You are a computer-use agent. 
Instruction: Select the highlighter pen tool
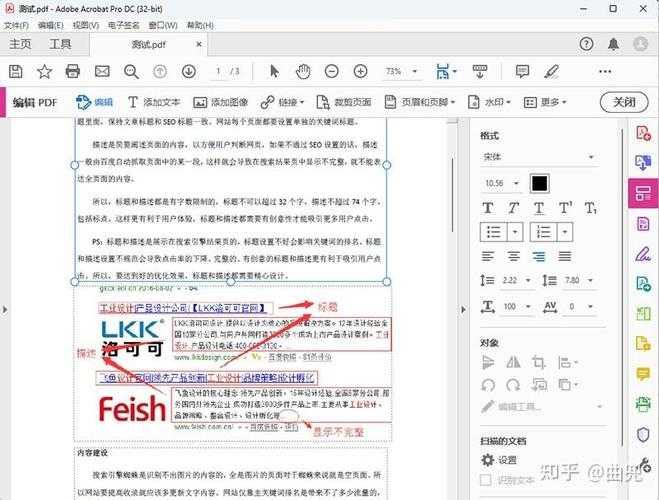(551, 71)
